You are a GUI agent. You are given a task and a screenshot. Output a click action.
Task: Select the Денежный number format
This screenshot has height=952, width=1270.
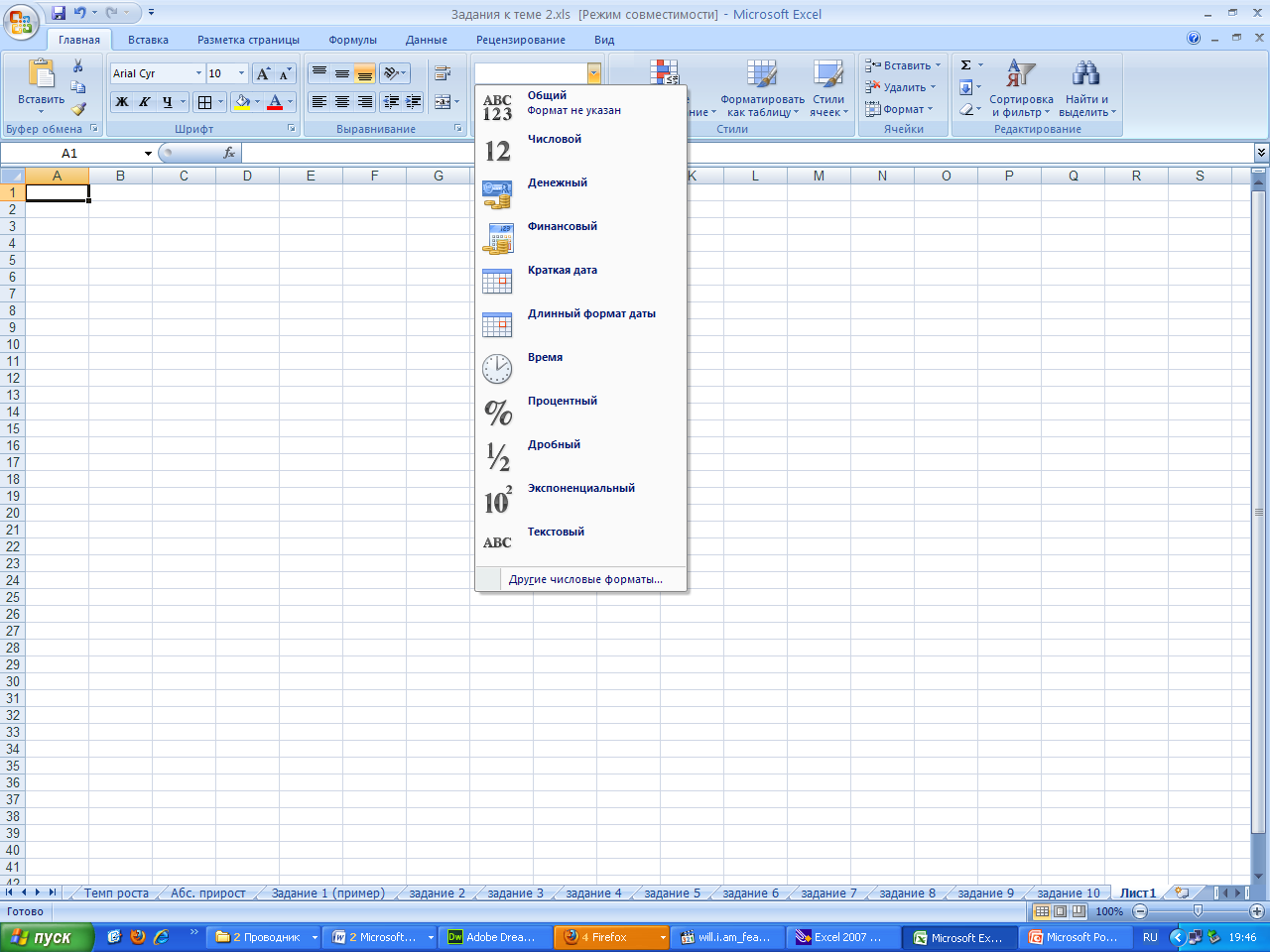coord(580,194)
